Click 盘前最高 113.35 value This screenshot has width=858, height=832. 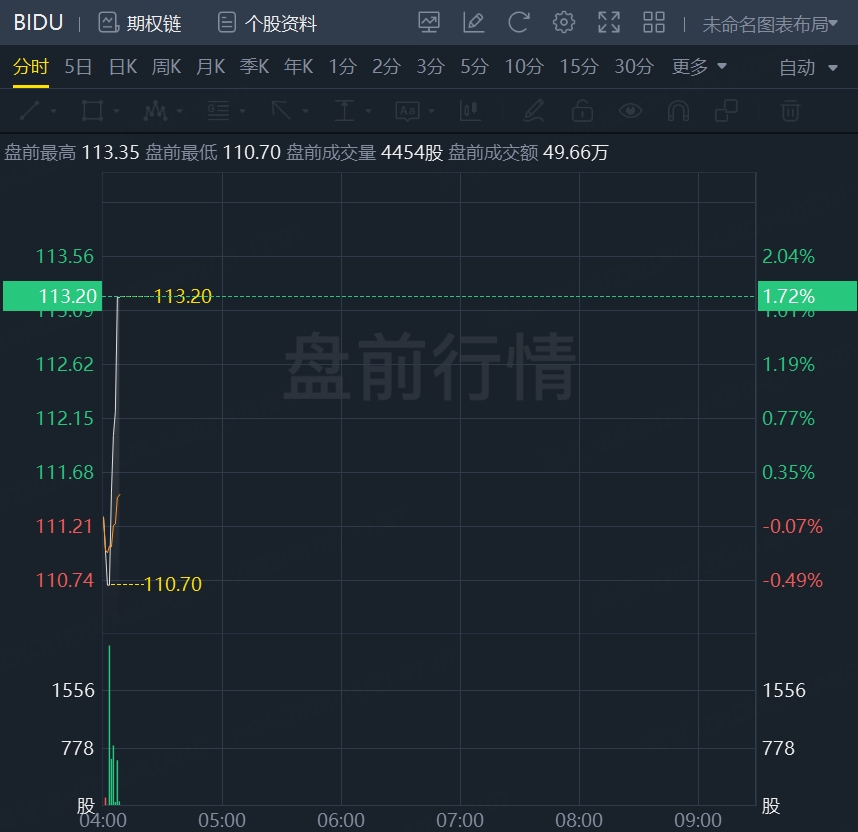(72, 153)
